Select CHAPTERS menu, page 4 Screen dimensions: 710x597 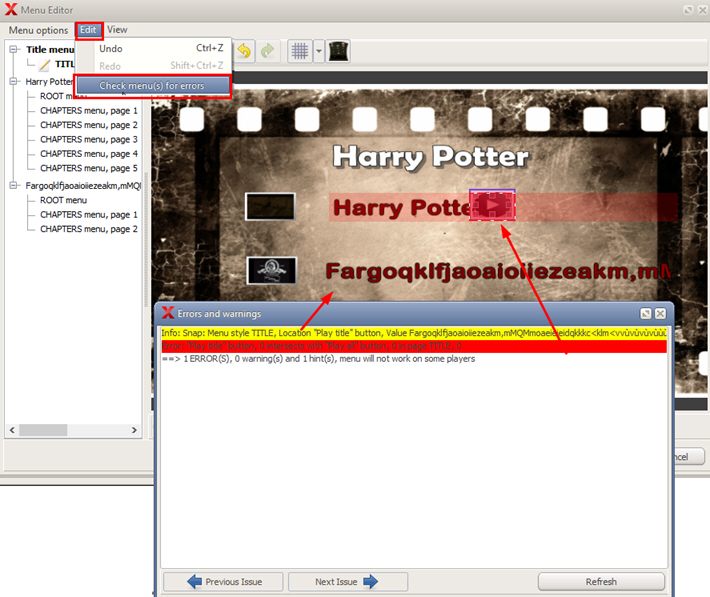click(x=89, y=154)
